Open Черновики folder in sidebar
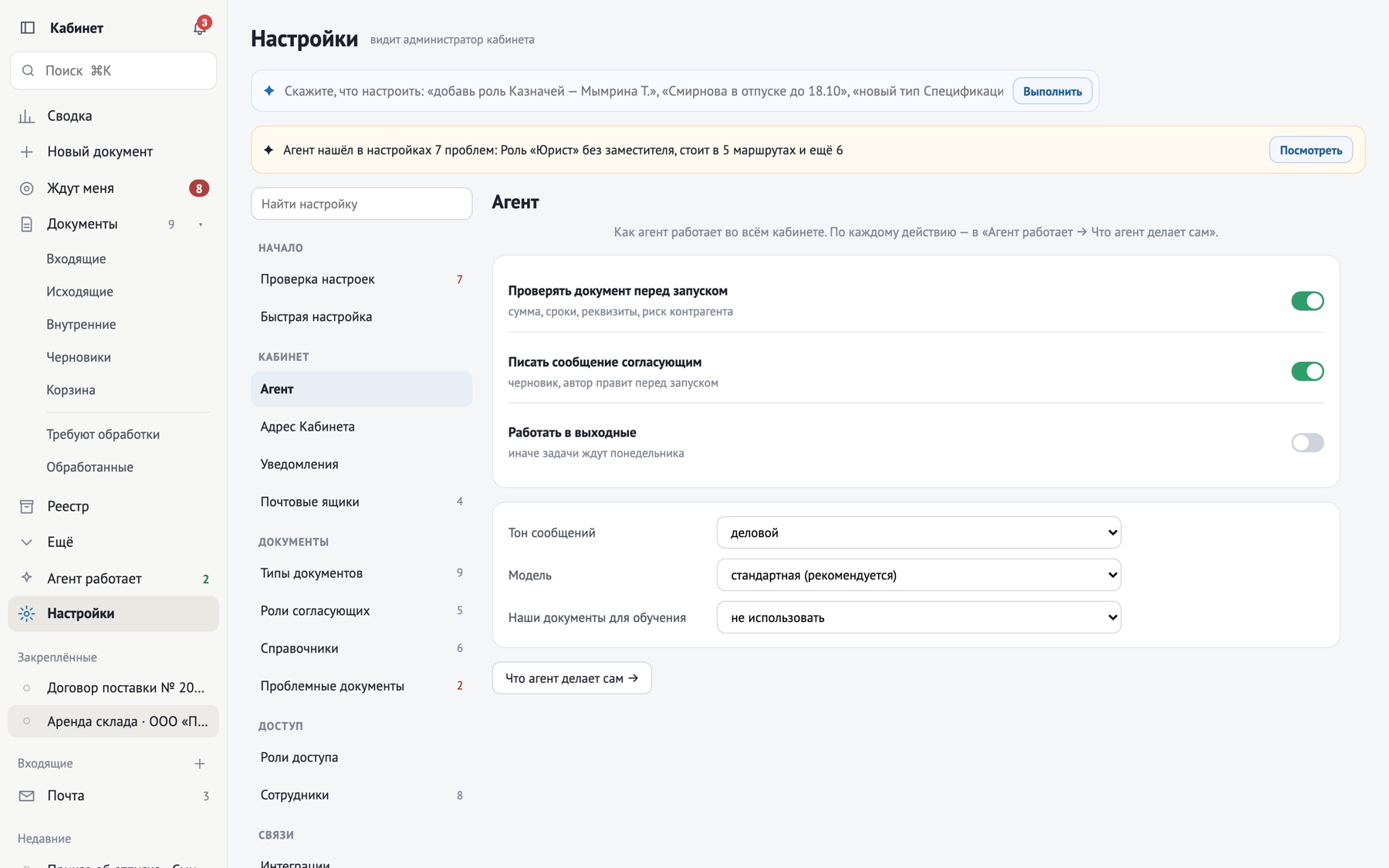Image resolution: width=1389 pixels, height=868 pixels. 78,357
